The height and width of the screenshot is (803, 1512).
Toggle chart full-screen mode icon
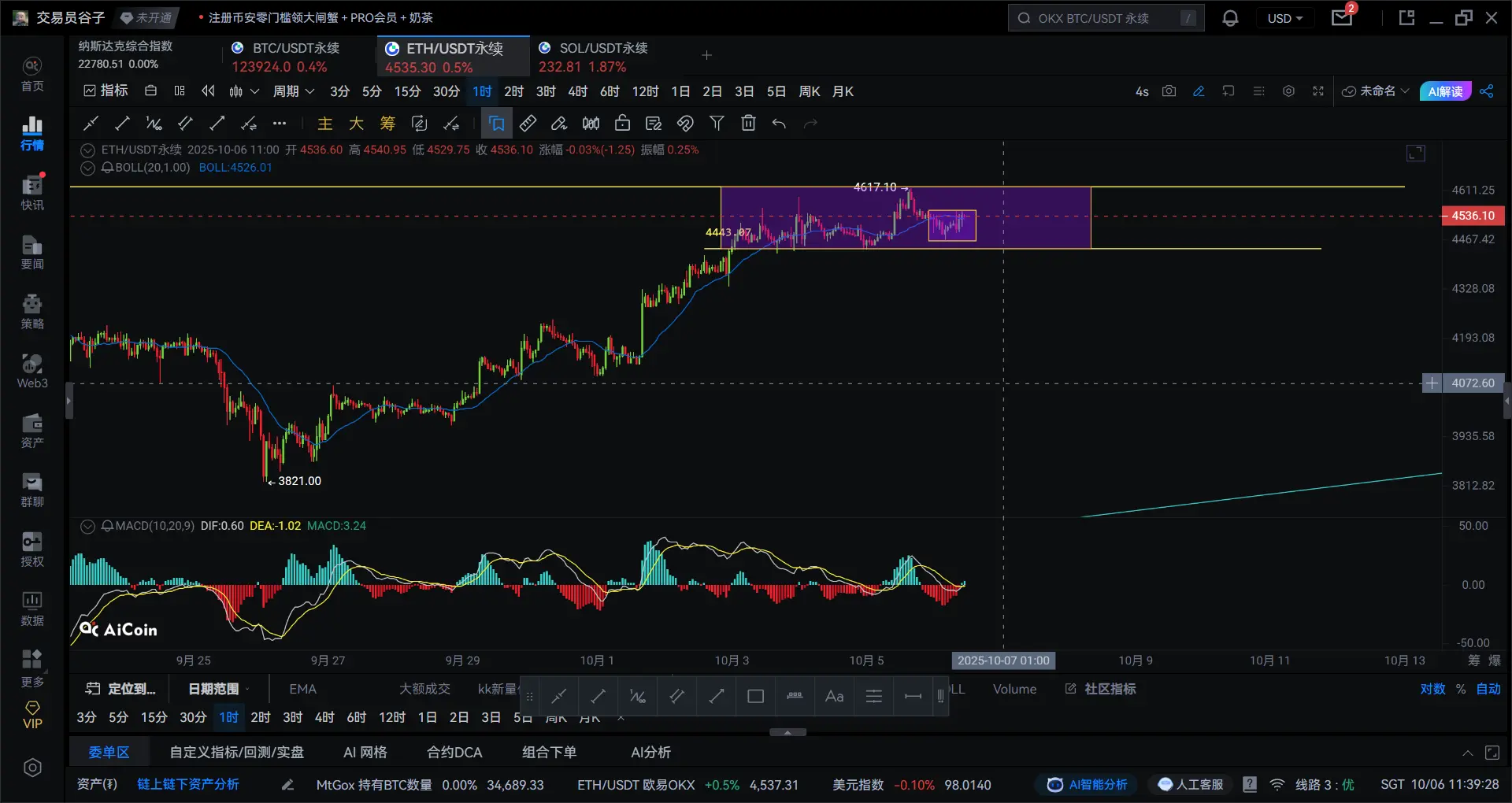coord(1318,91)
